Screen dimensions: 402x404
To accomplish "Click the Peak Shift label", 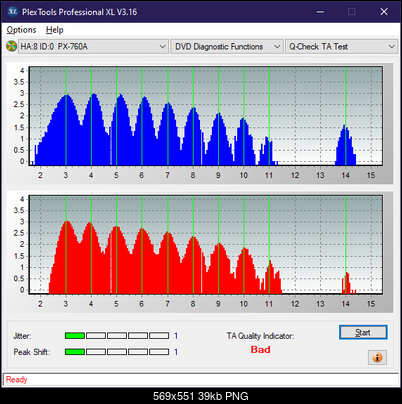I will coord(32,352).
